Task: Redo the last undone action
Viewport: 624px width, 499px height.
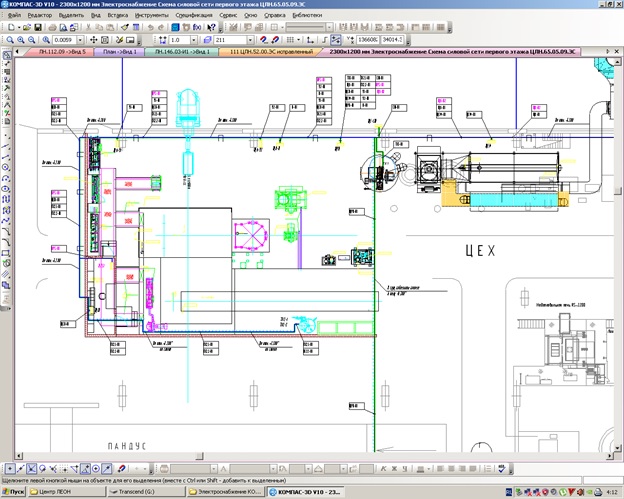Action: pyautogui.click(x=161, y=27)
